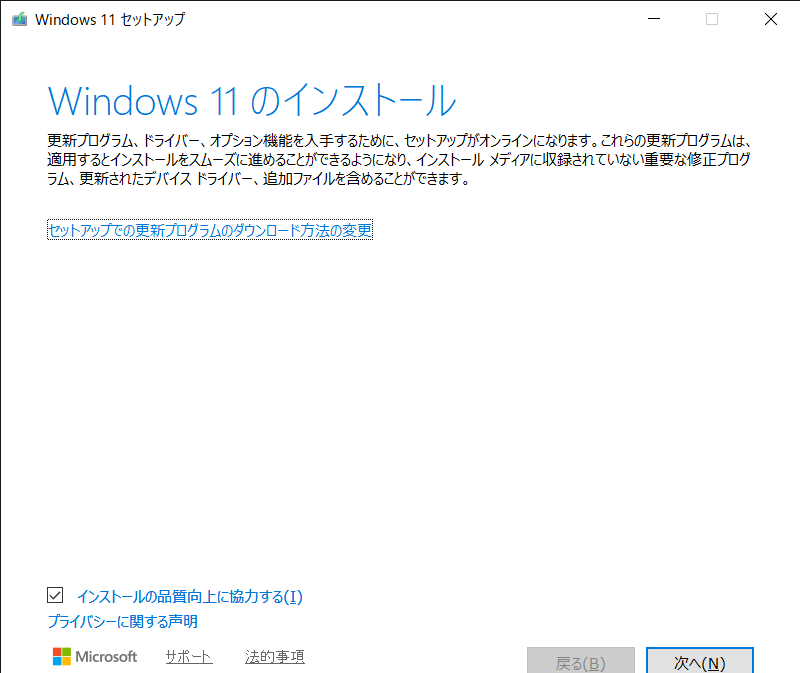Viewport: 800px width, 673px height.
Task: Click the 戻る(B) button
Action: [581, 661]
